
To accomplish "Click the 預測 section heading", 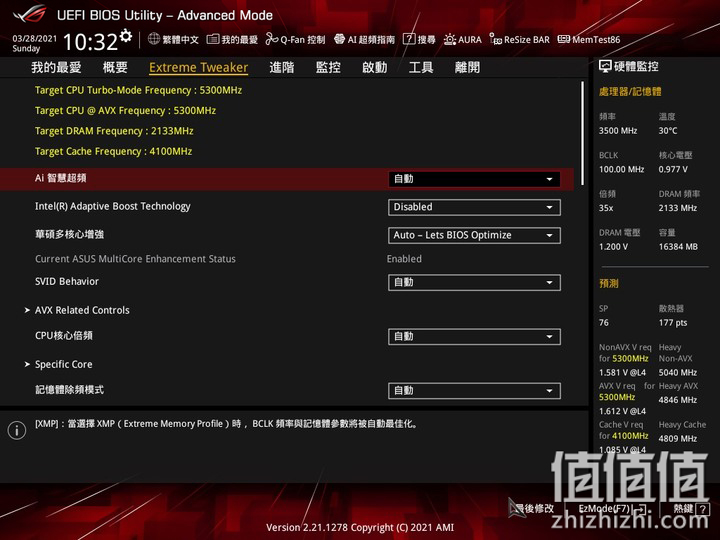I will [x=608, y=283].
